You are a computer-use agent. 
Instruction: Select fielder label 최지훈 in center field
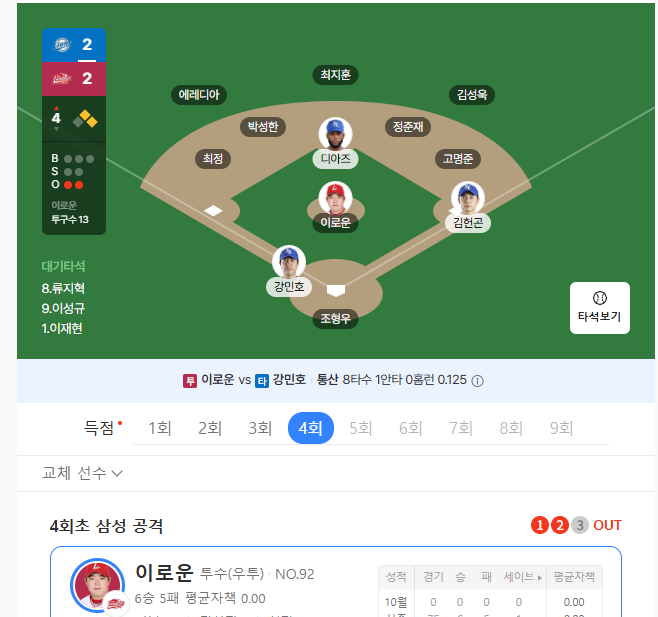(x=335, y=75)
